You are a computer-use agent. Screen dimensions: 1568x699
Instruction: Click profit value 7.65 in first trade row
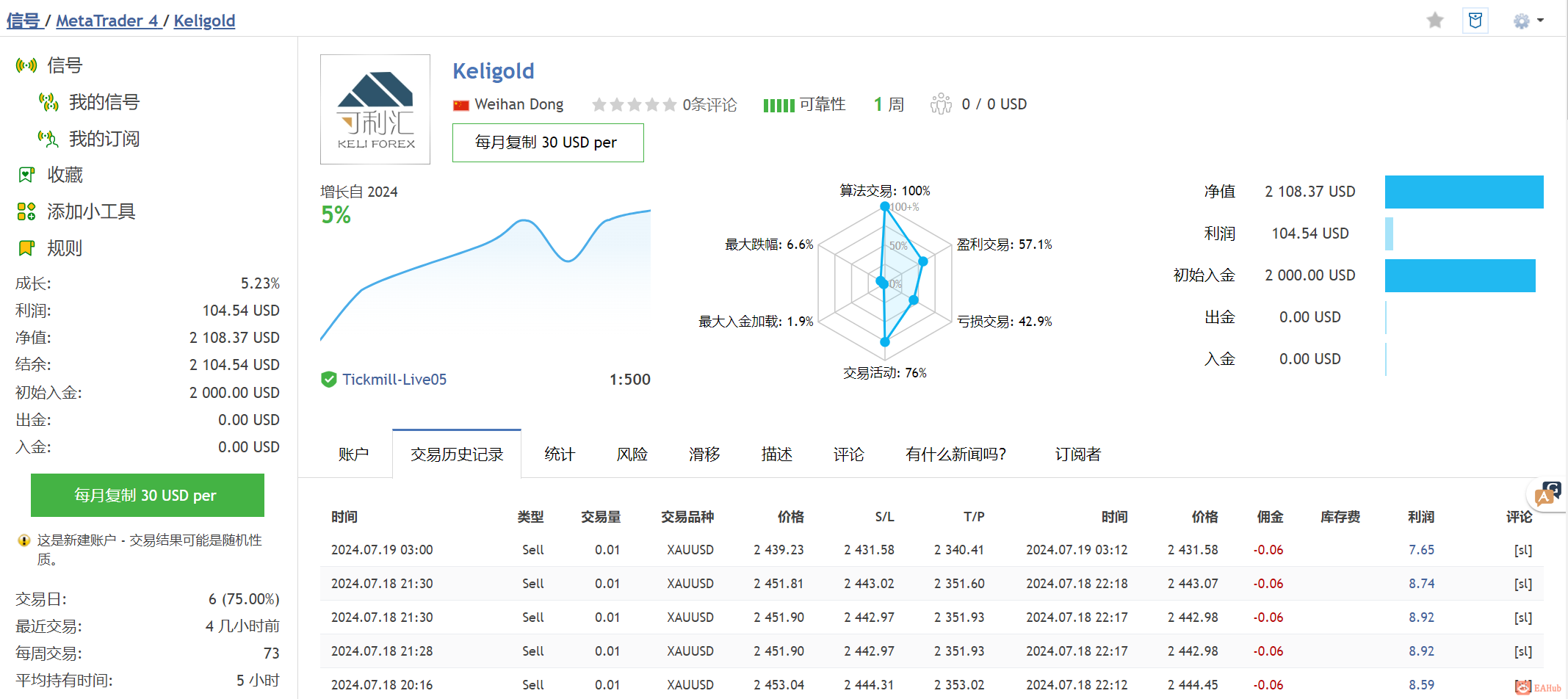click(x=1422, y=550)
